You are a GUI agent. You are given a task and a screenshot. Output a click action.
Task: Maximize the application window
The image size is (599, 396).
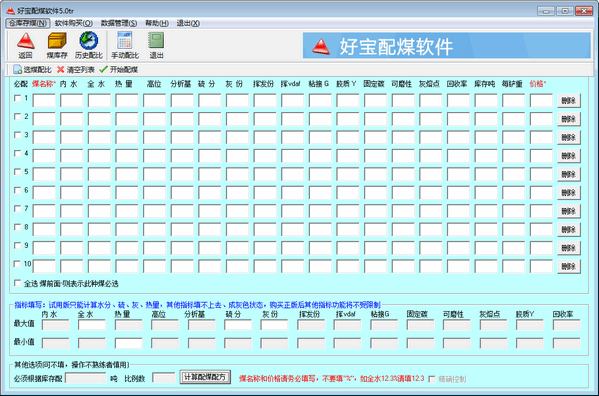[565, 11]
